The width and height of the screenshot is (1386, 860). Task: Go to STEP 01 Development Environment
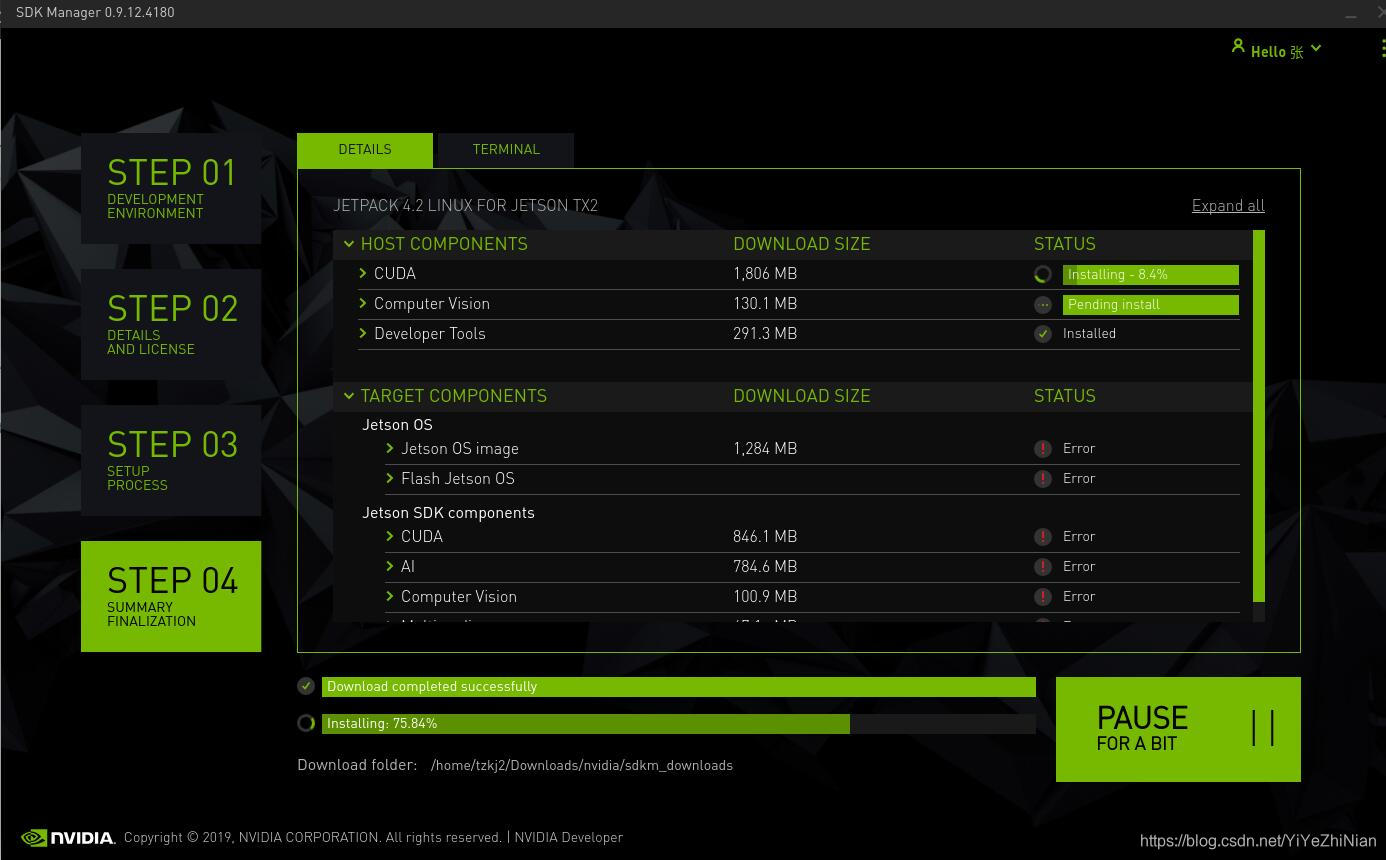tap(171, 188)
